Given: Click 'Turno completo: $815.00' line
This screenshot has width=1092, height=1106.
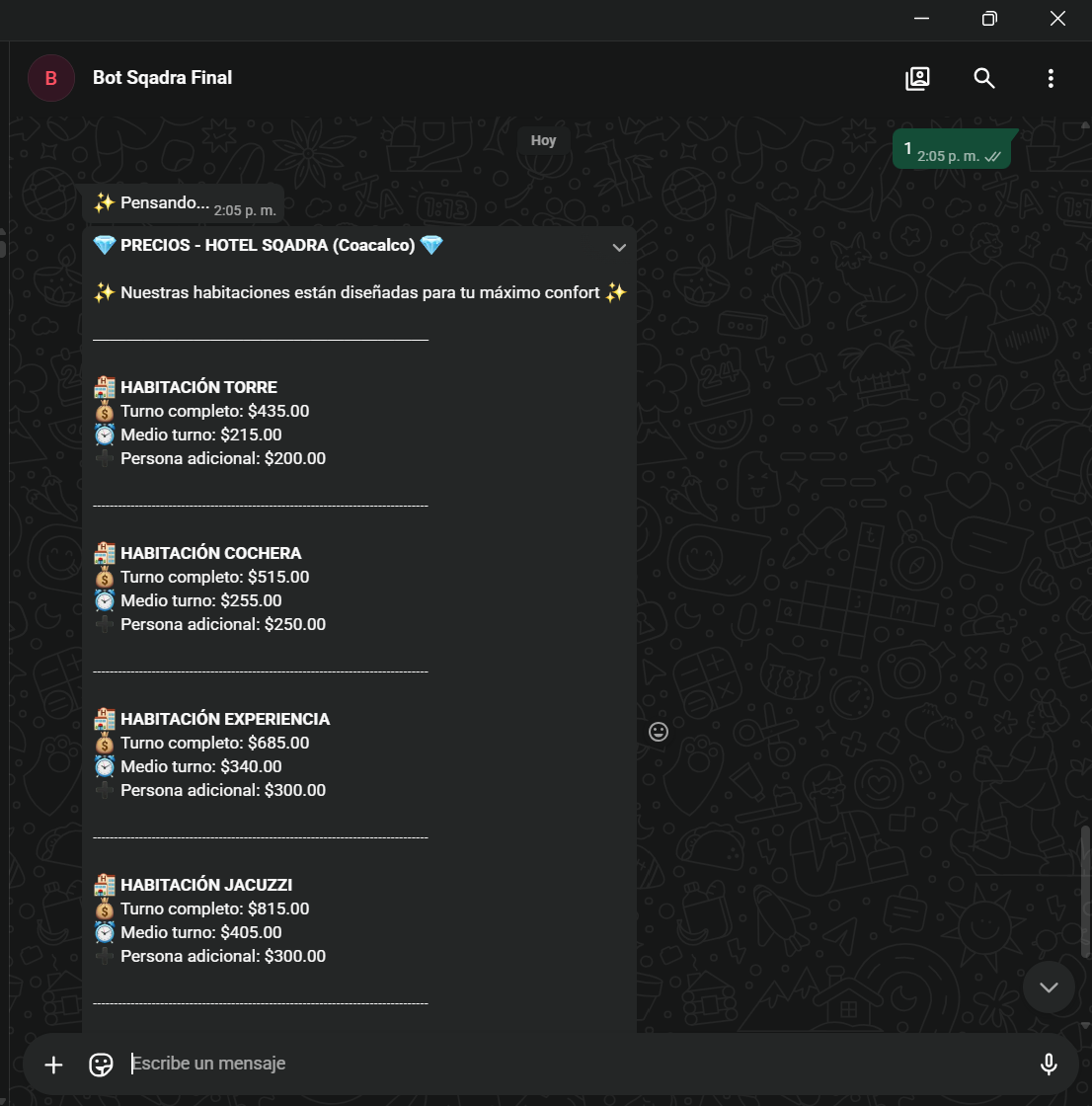Looking at the screenshot, I should [x=214, y=908].
